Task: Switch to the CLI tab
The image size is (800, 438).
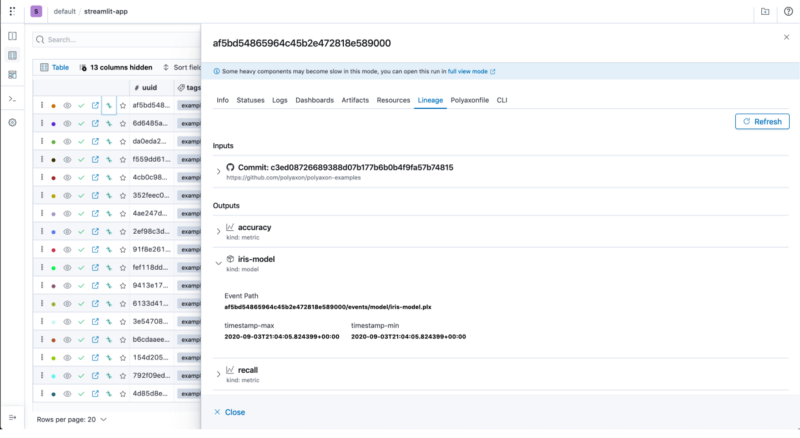Action: tap(502, 100)
